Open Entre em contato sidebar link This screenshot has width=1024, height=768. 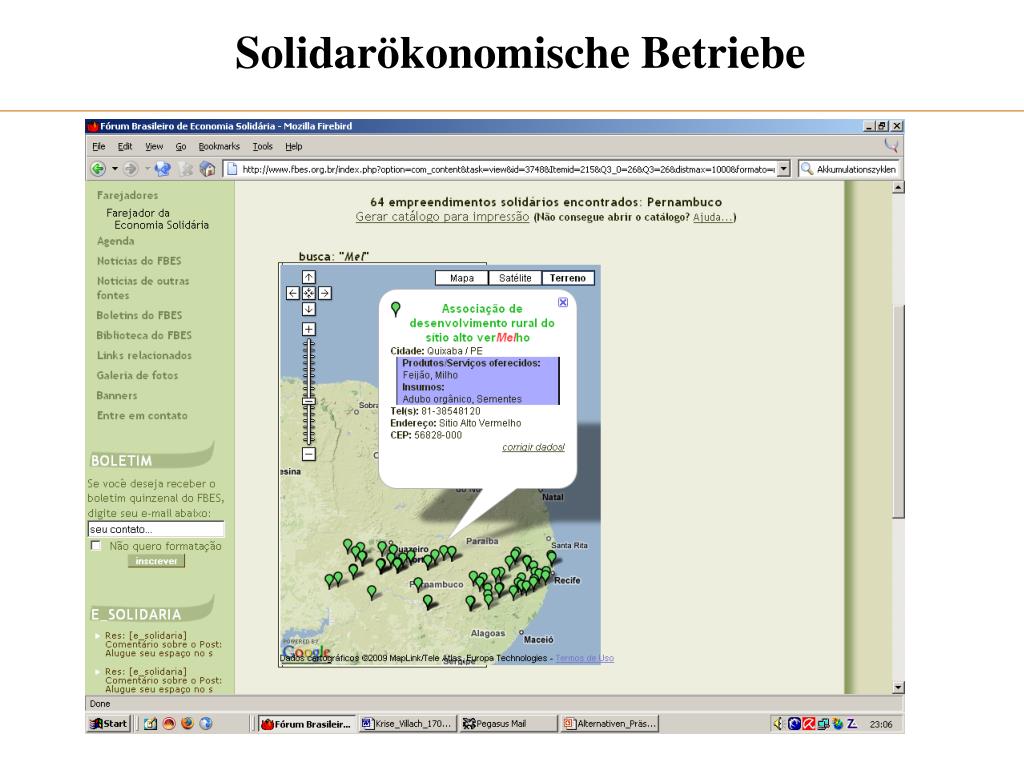(142, 415)
